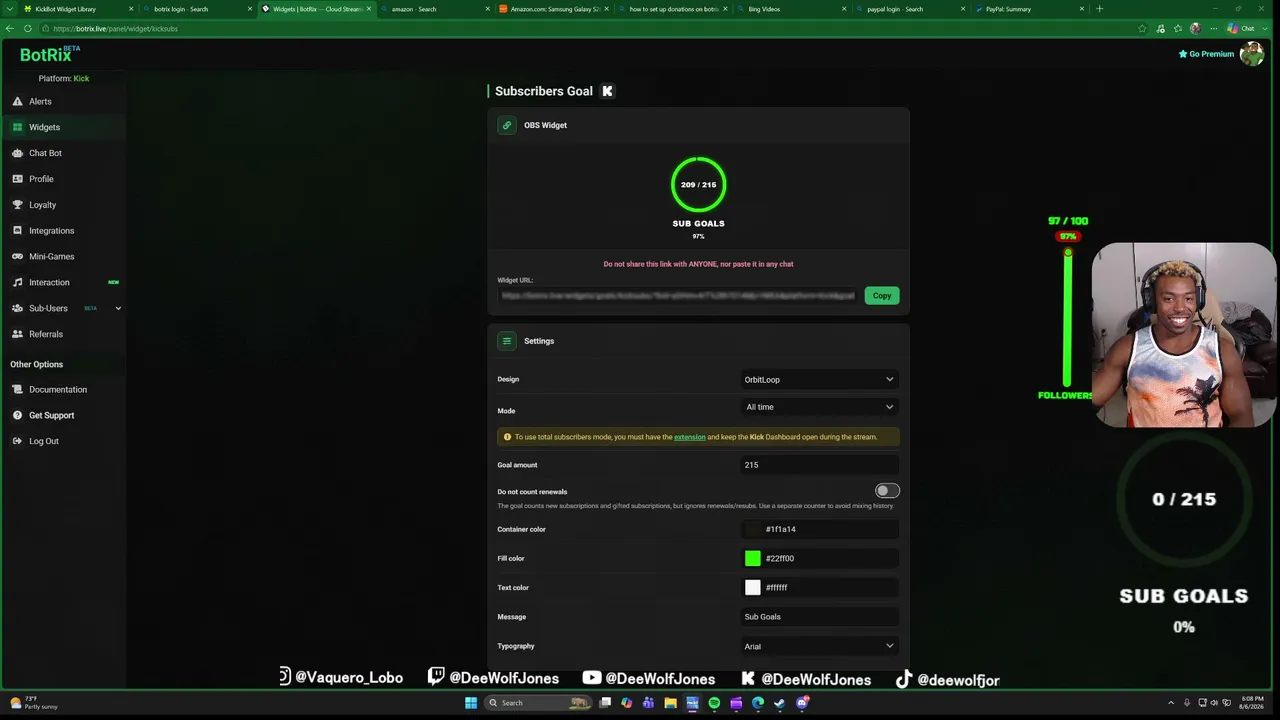Screen dimensions: 1280x720
Task: Click the blurred Widget URL field
Action: (678, 296)
